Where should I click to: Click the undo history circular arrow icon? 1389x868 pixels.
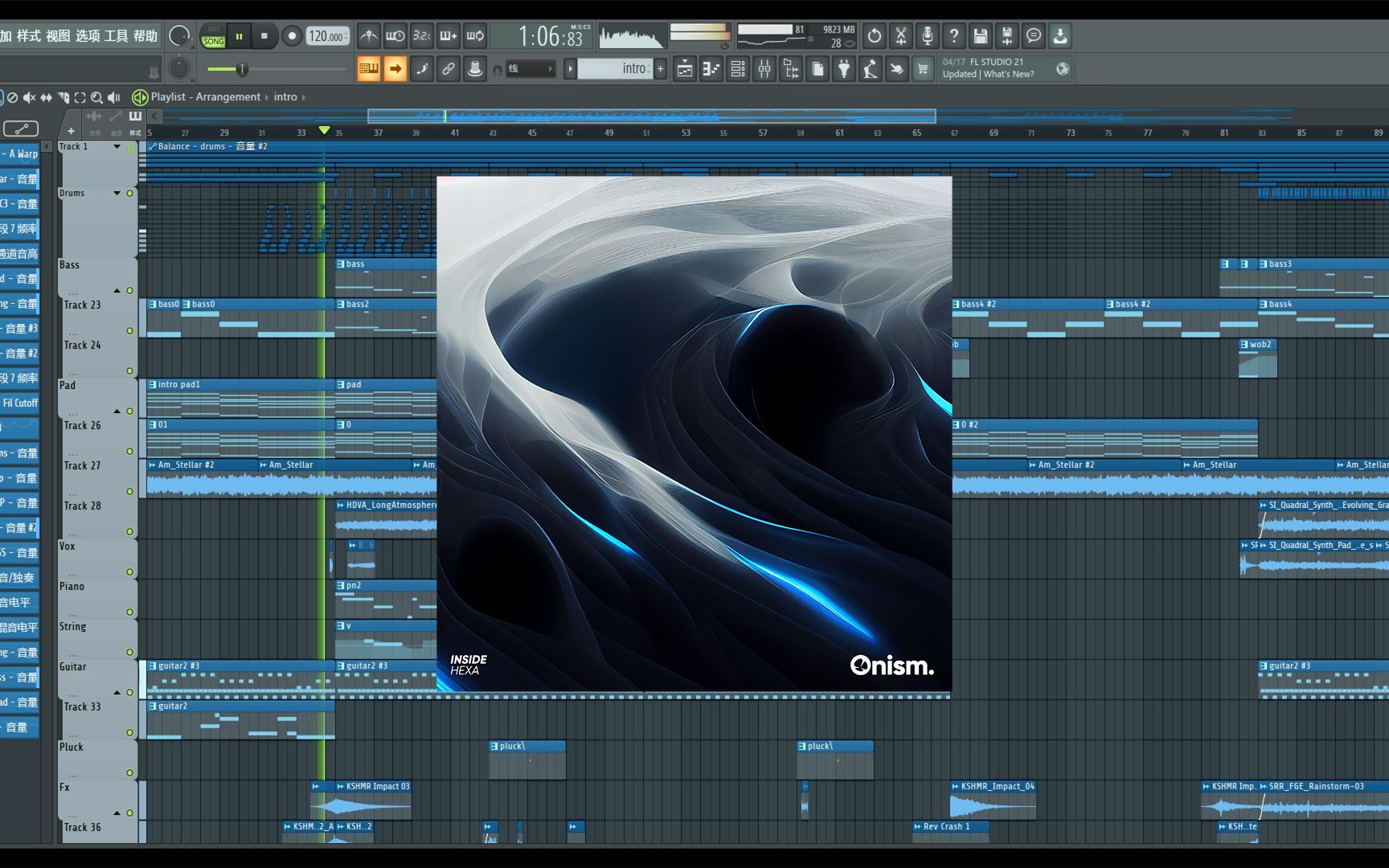point(874,36)
